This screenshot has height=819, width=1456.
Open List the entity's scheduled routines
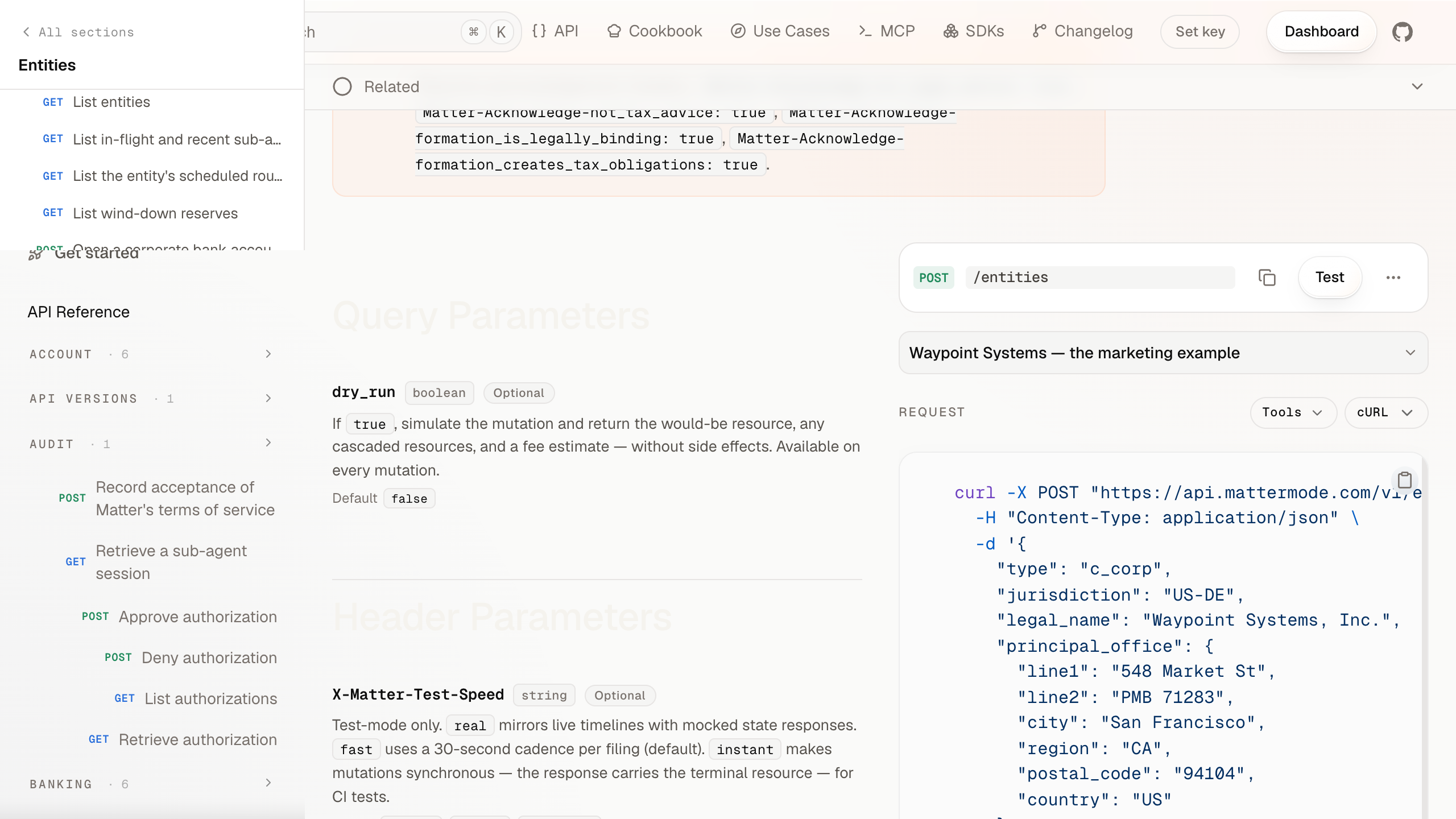pos(162,176)
